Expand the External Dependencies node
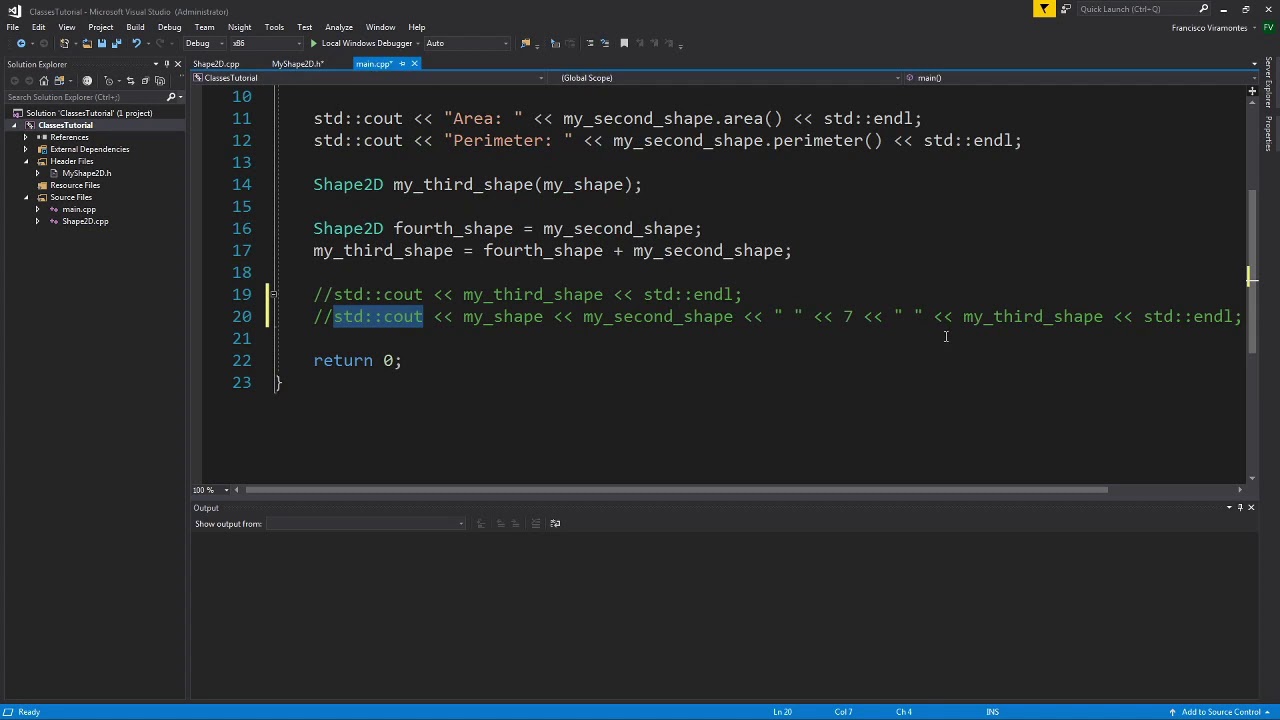This screenshot has height=720, width=1280. (x=26, y=149)
